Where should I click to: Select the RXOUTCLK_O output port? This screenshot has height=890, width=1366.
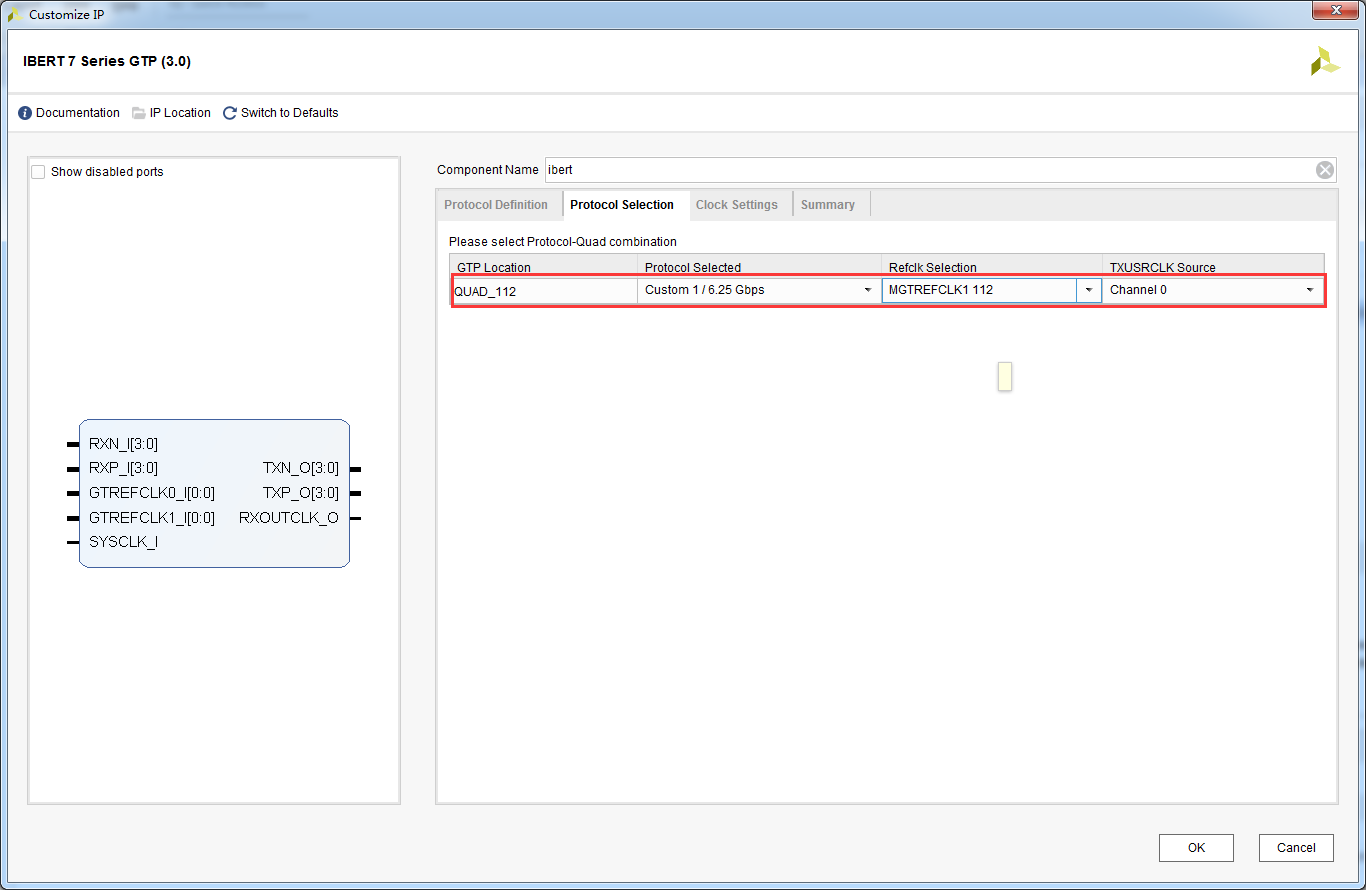pos(289,518)
